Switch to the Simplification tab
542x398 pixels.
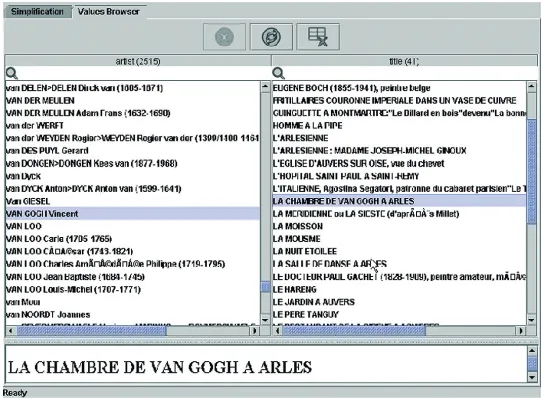37,11
